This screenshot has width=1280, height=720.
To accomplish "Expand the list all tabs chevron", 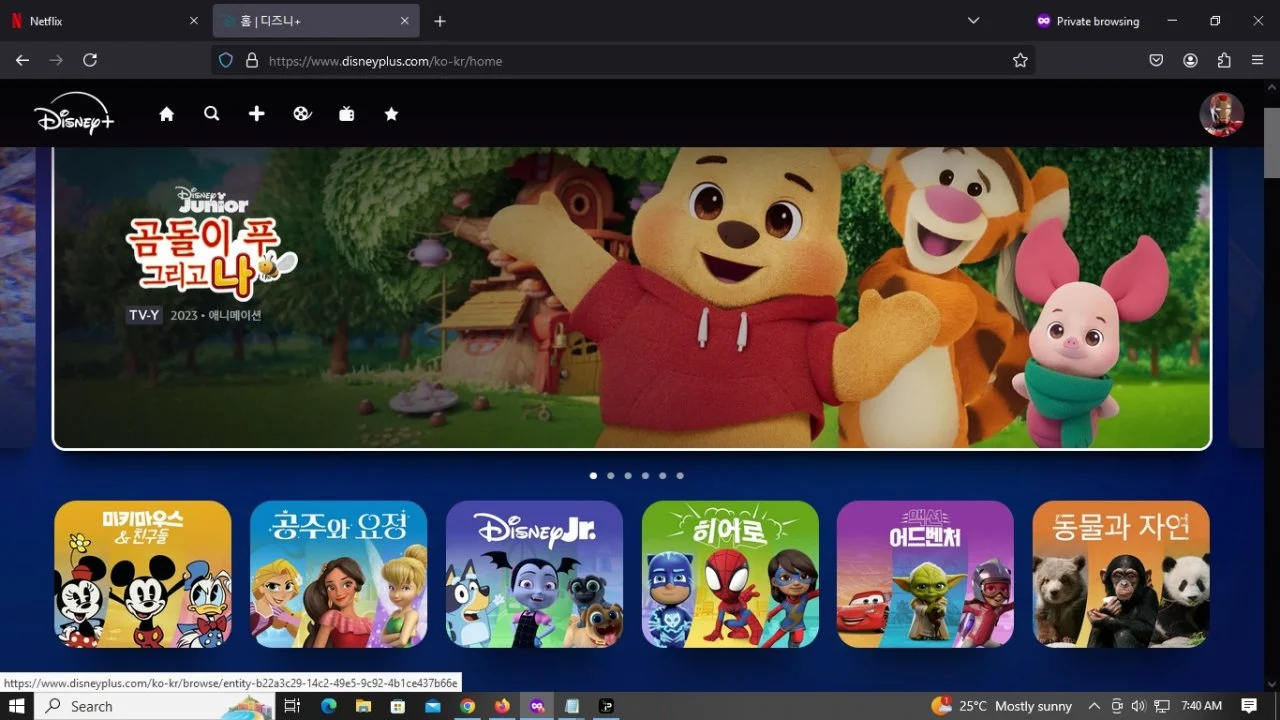I will 973,21.
